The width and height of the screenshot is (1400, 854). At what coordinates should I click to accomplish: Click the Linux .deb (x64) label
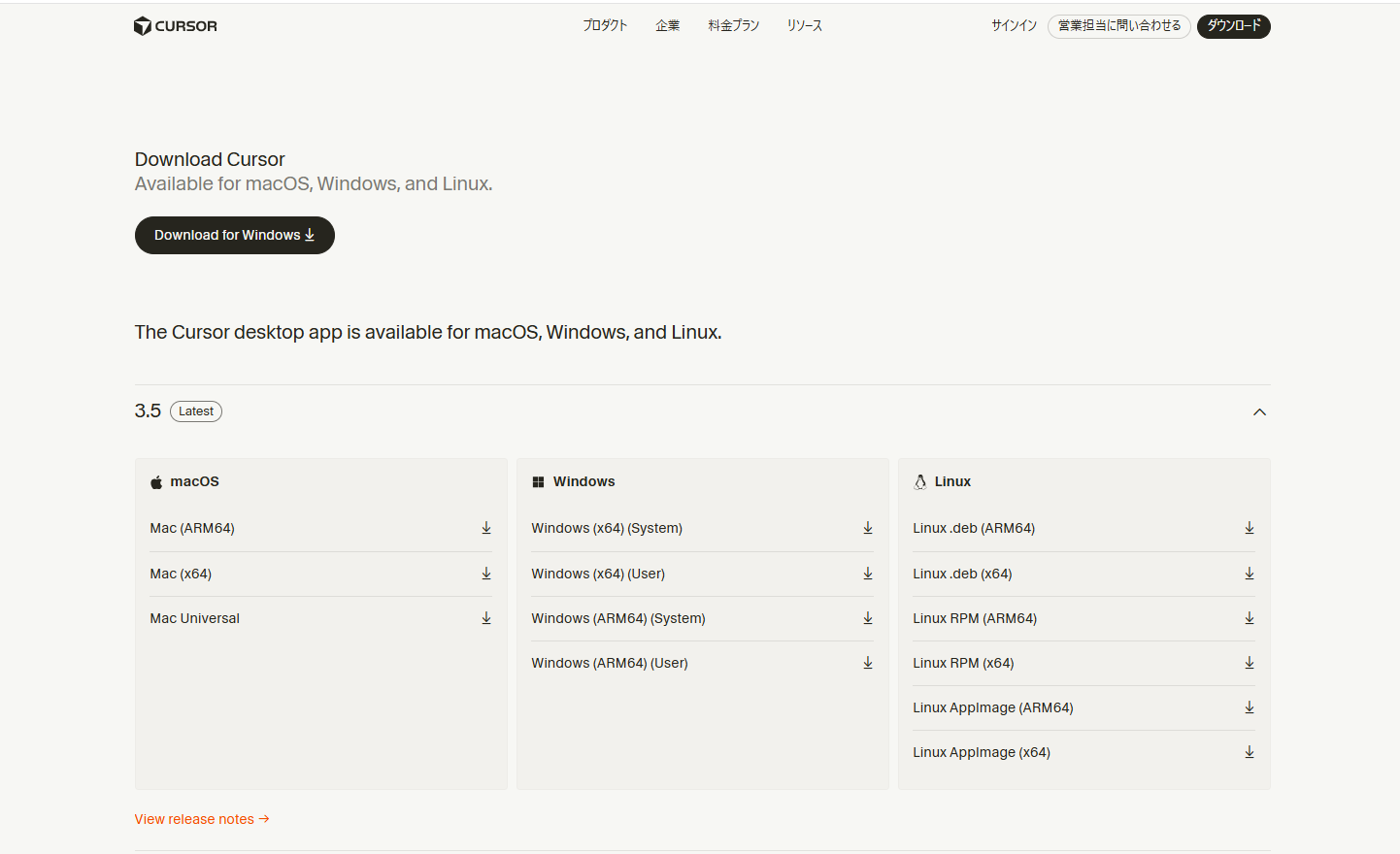pyautogui.click(x=962, y=574)
